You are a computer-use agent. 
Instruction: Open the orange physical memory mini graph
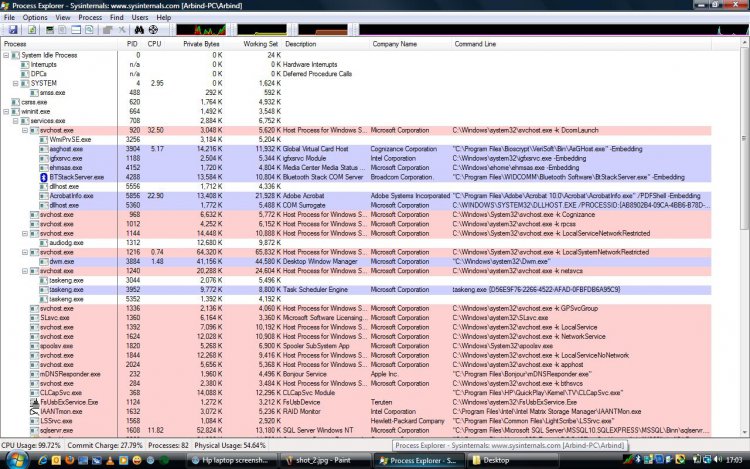(323, 30)
